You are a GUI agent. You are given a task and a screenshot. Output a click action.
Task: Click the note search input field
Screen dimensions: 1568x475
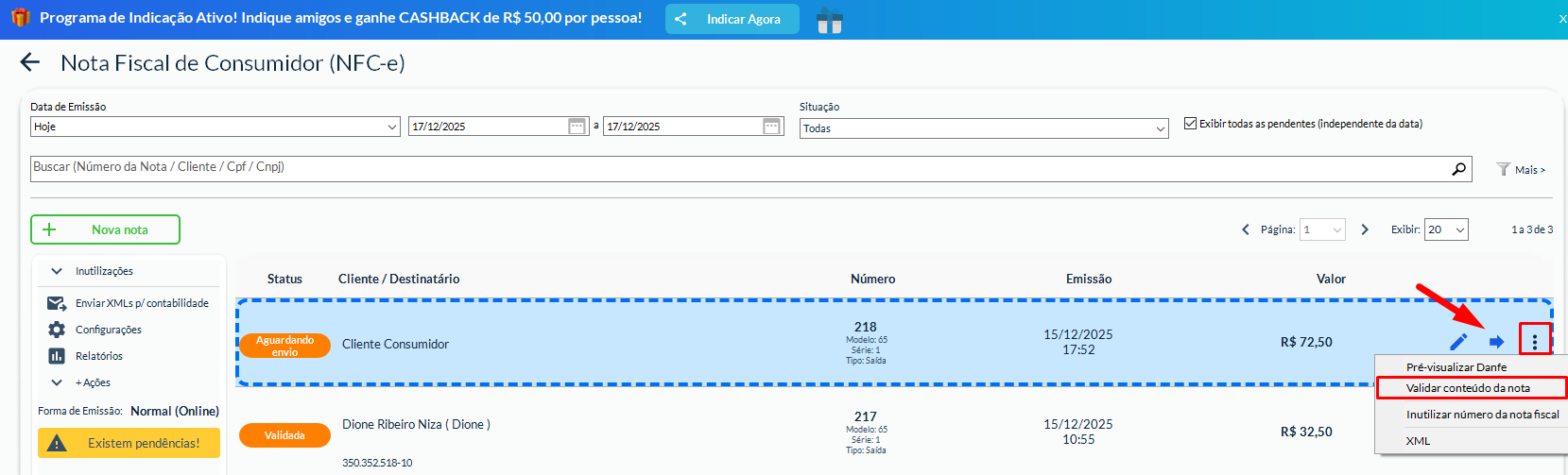click(737, 168)
